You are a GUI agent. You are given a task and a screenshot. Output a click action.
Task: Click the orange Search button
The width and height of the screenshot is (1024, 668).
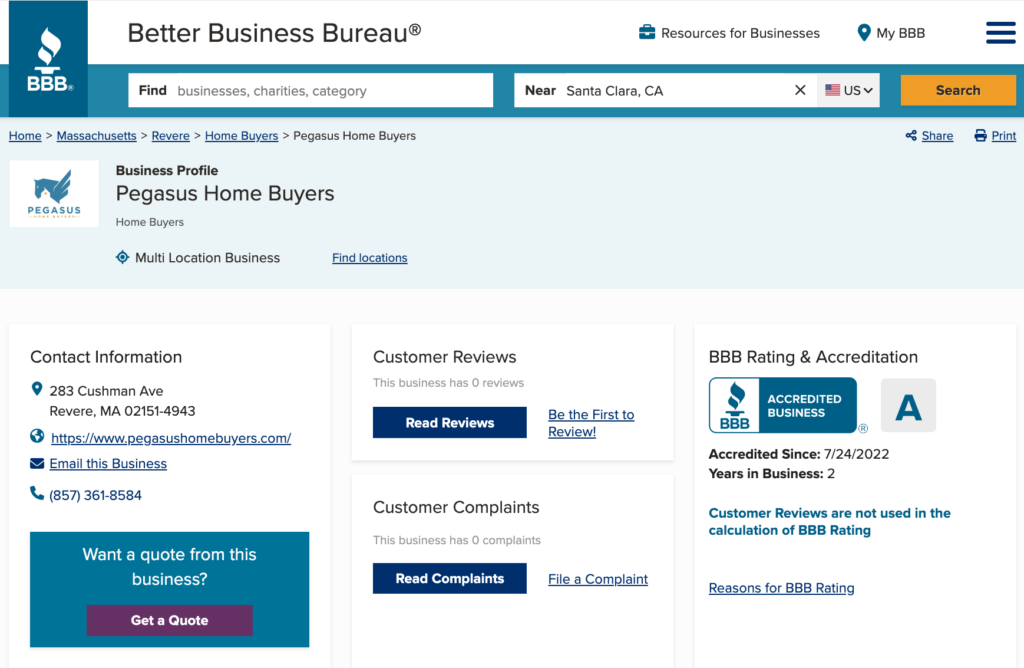coord(958,90)
